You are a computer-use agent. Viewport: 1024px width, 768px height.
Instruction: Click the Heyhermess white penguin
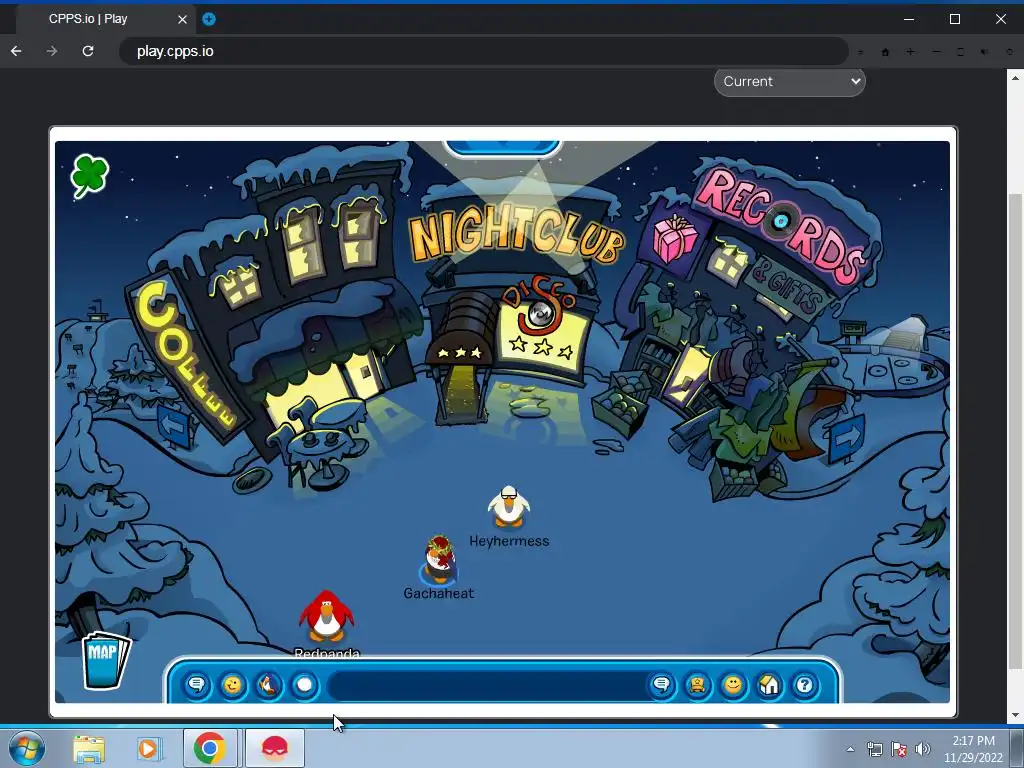pos(509,506)
